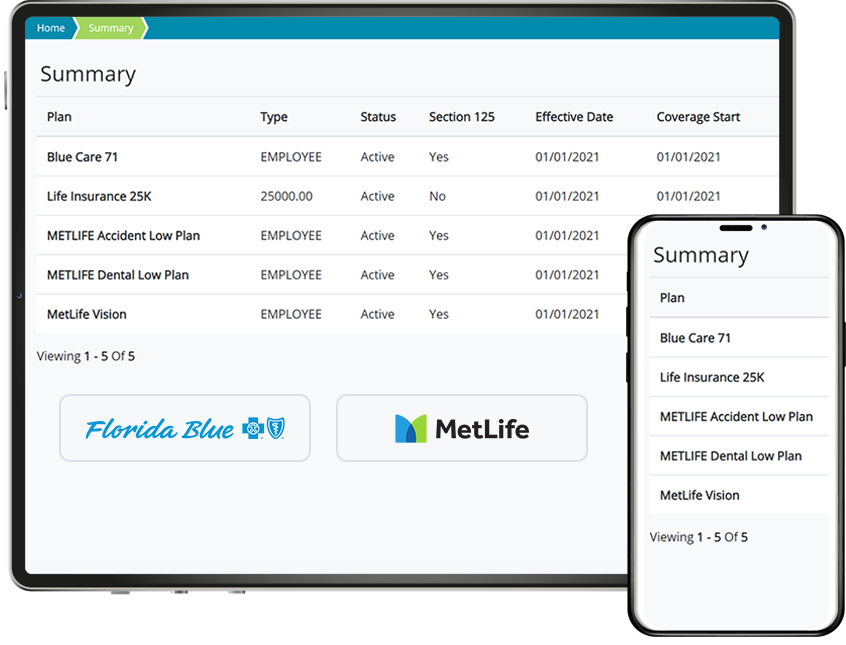
Task: Click Life Insurance 25K effective date
Action: (567, 196)
